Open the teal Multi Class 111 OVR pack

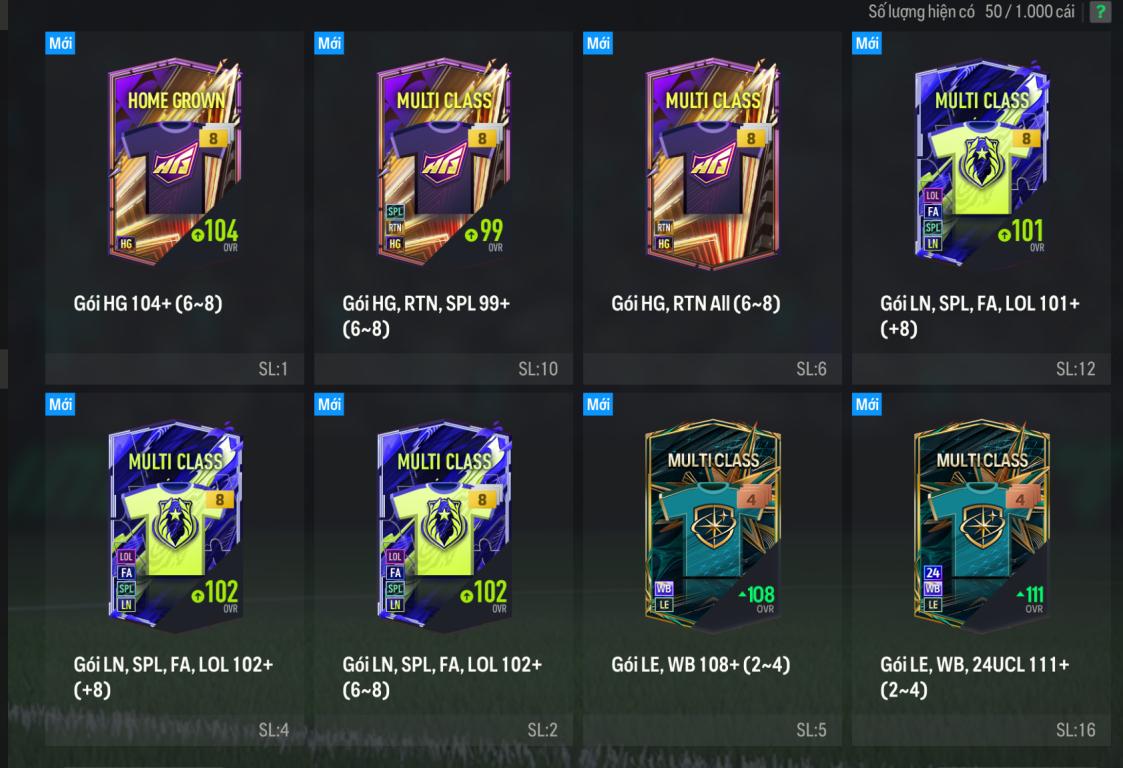[x=982, y=525]
